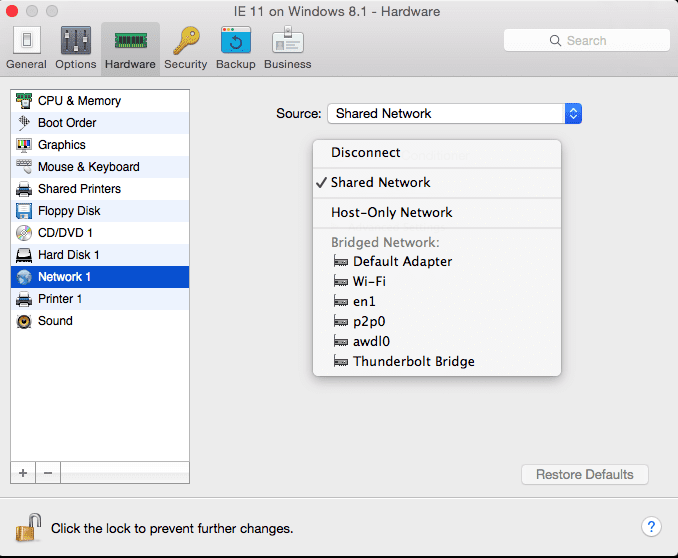Click the padlock to prevent changes
Viewport: 678px width, 558px height.
point(28,527)
